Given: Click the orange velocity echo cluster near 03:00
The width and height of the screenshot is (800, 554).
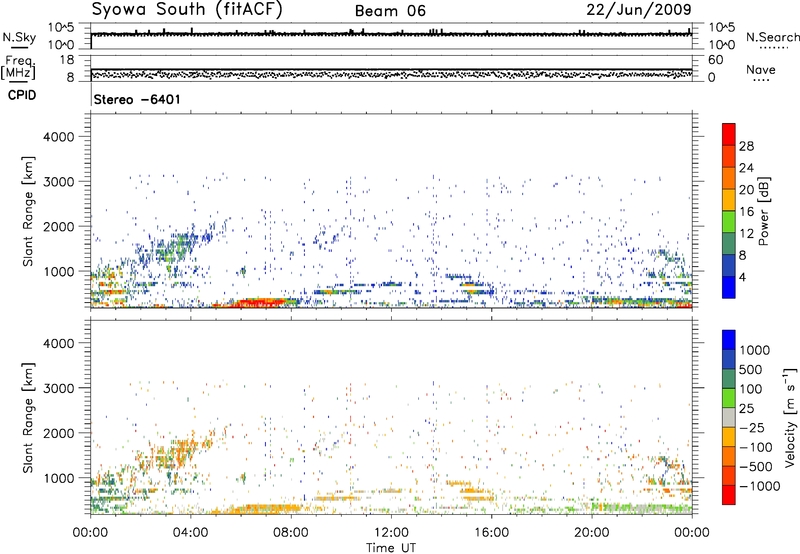Looking at the screenshot, I should coord(173,454).
